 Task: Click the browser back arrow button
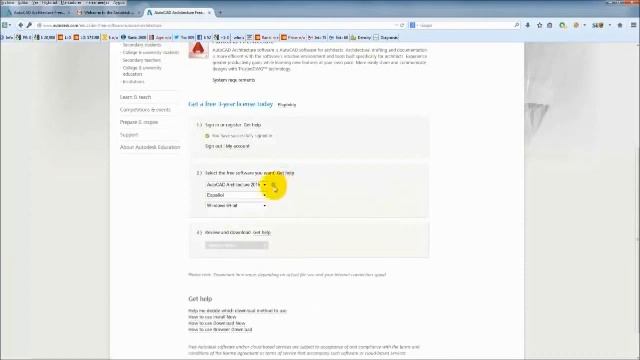20,25
